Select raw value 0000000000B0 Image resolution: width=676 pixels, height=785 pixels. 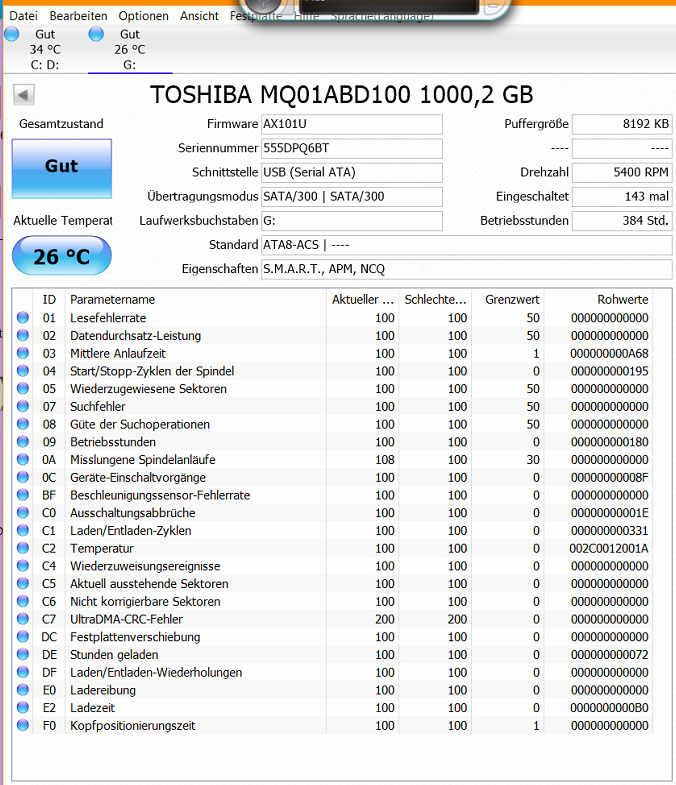tap(609, 708)
